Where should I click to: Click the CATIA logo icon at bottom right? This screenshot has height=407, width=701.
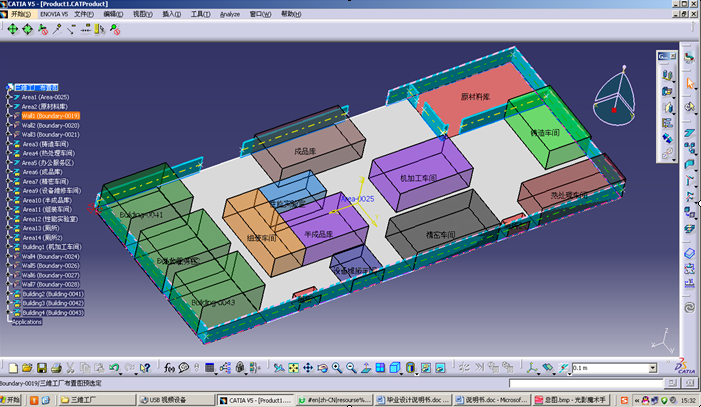[x=680, y=367]
